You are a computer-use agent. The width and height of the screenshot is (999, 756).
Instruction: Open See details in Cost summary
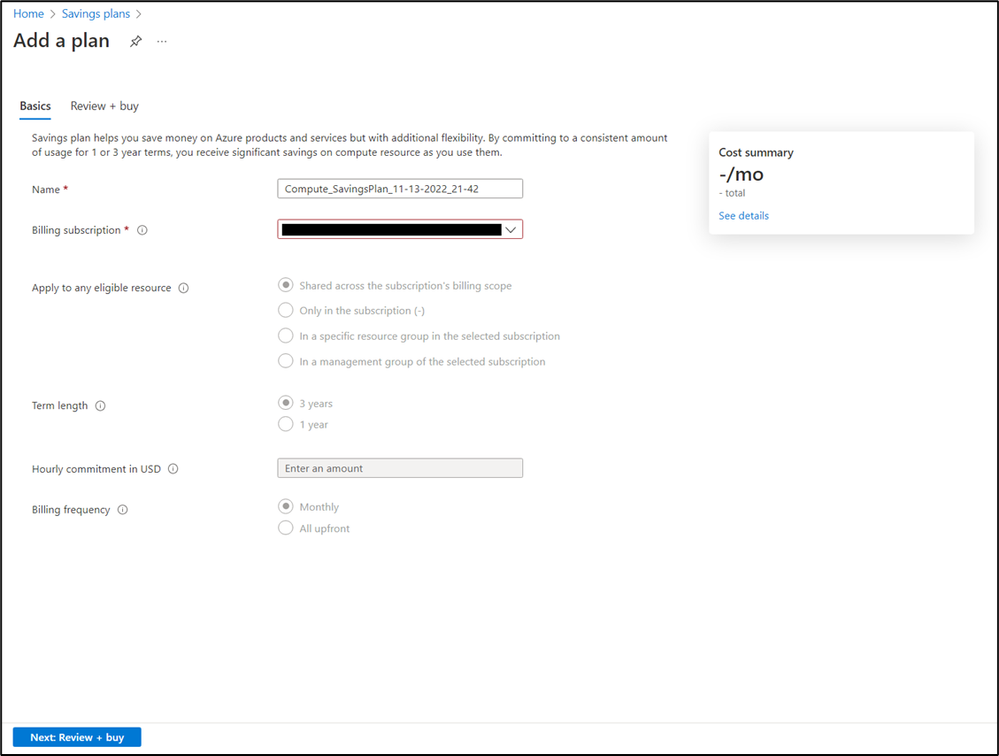(x=744, y=216)
